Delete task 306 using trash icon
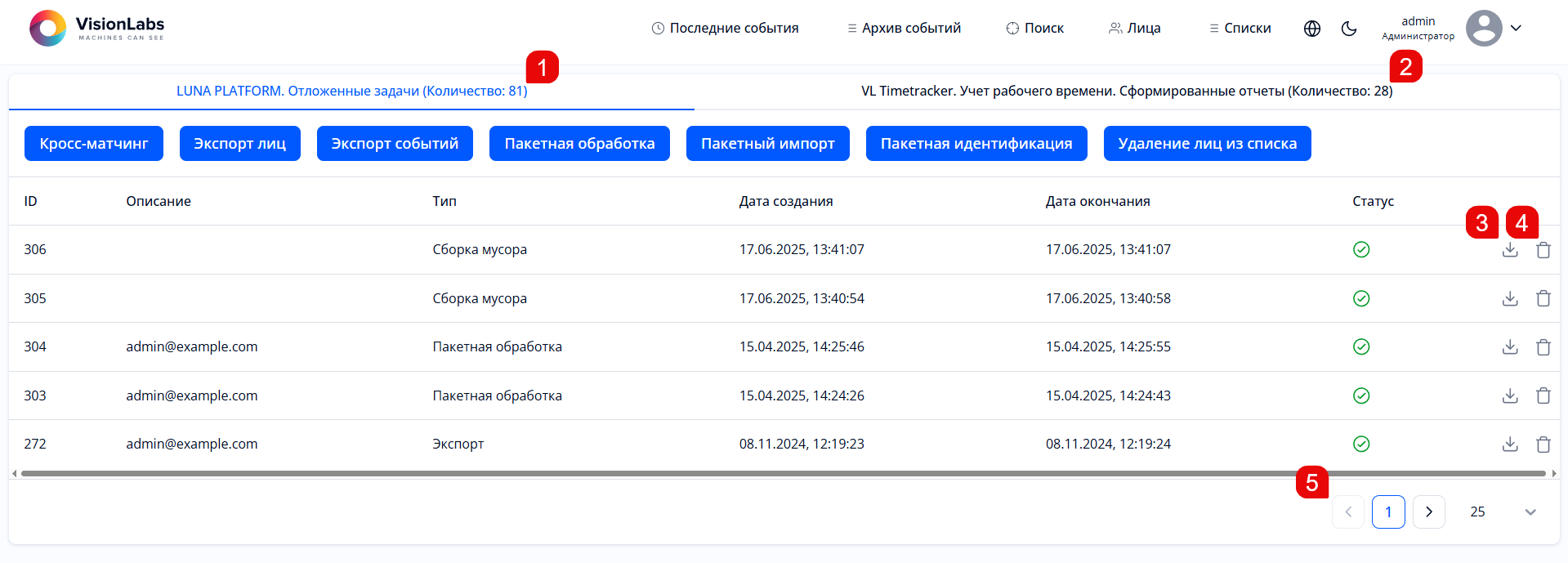The width and height of the screenshot is (1568, 563). click(1543, 250)
